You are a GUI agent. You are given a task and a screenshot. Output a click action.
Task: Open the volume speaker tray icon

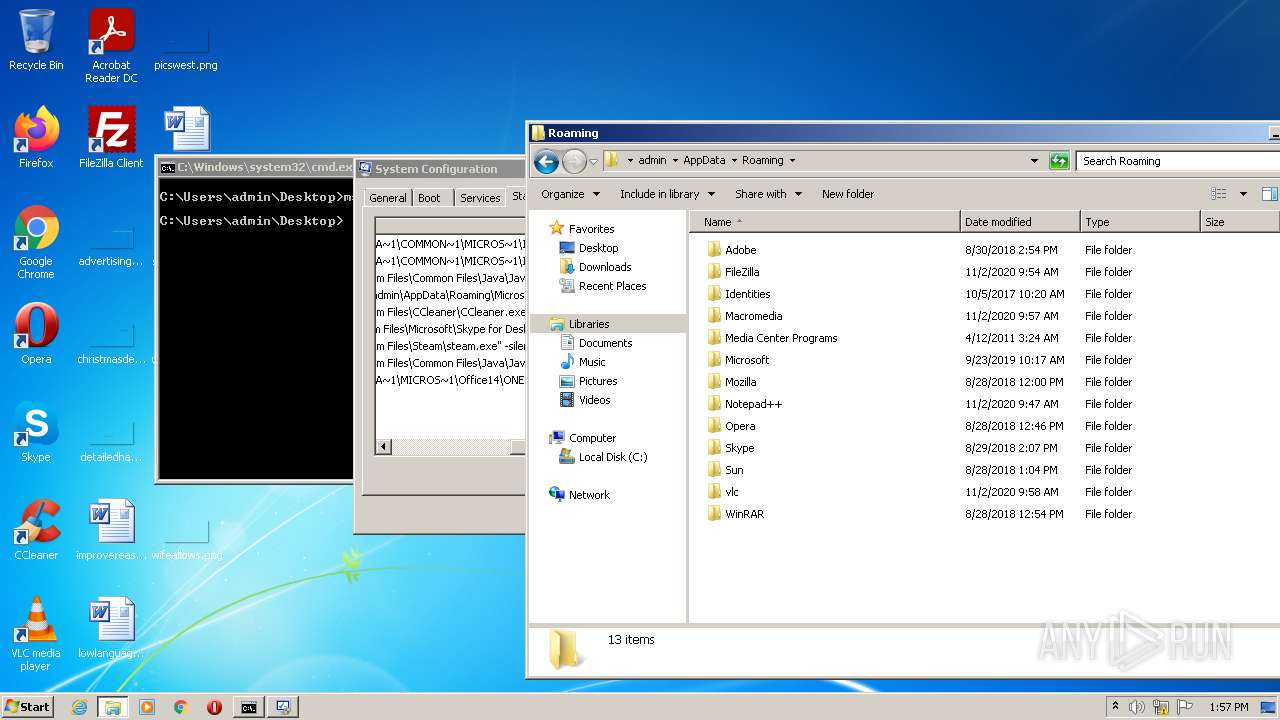(x=1136, y=707)
